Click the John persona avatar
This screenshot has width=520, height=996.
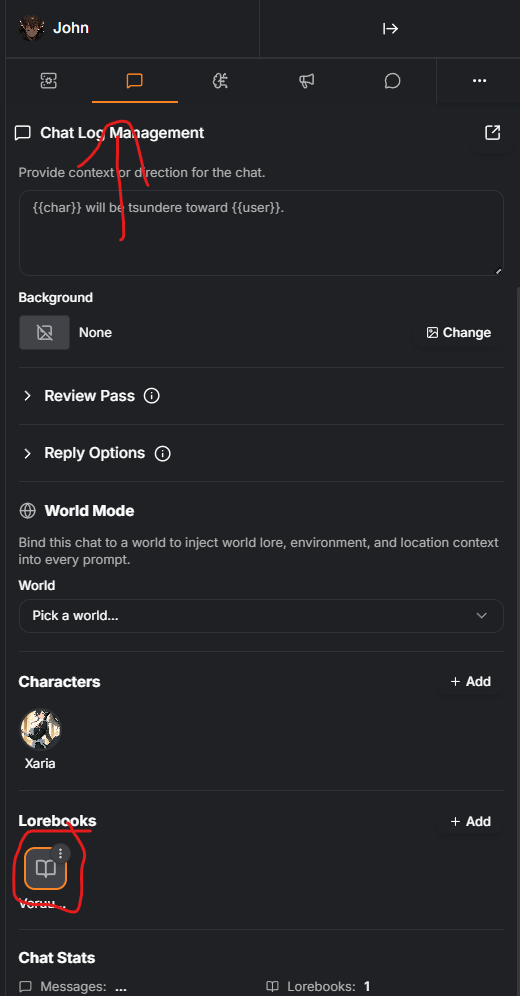(x=32, y=29)
